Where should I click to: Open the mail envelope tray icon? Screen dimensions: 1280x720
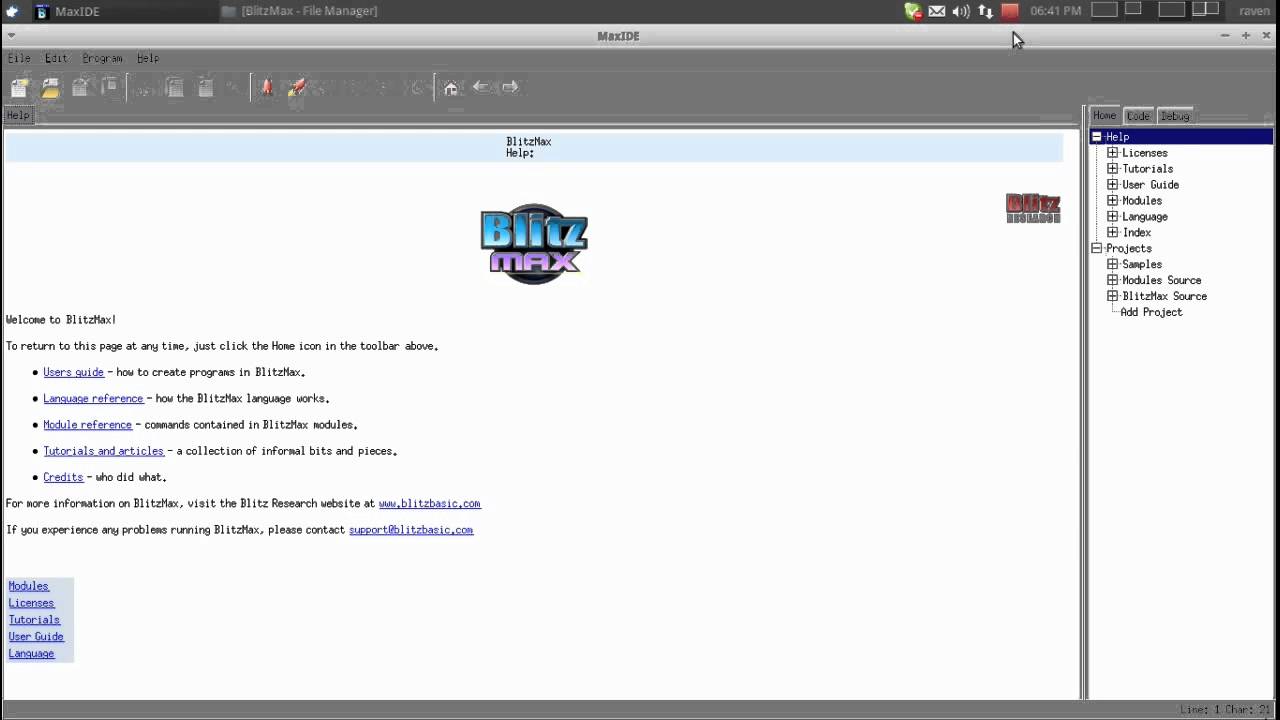click(937, 11)
